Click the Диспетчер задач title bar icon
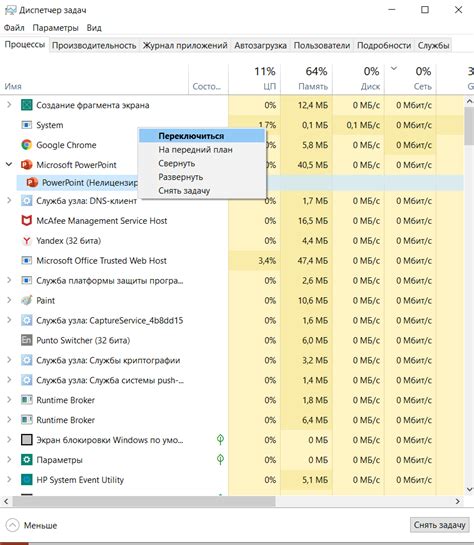This screenshot has width=474, height=545. (x=10, y=10)
